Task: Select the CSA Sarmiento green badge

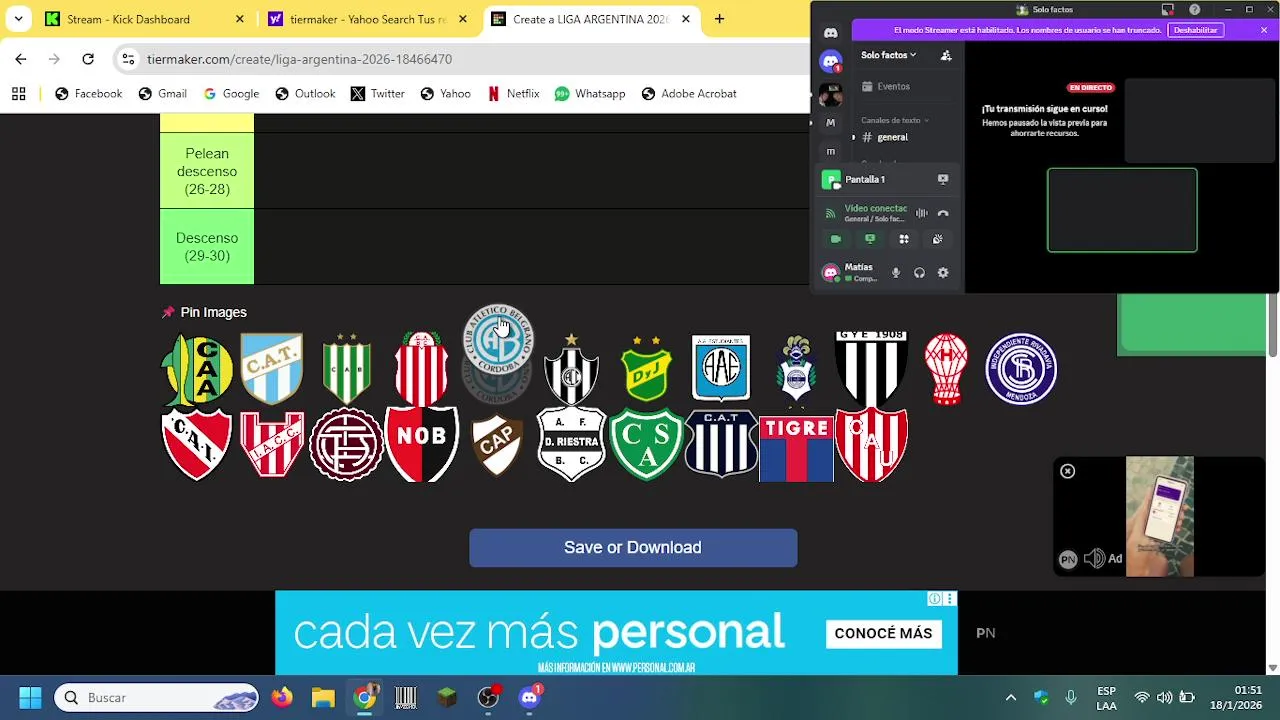Action: (646, 444)
